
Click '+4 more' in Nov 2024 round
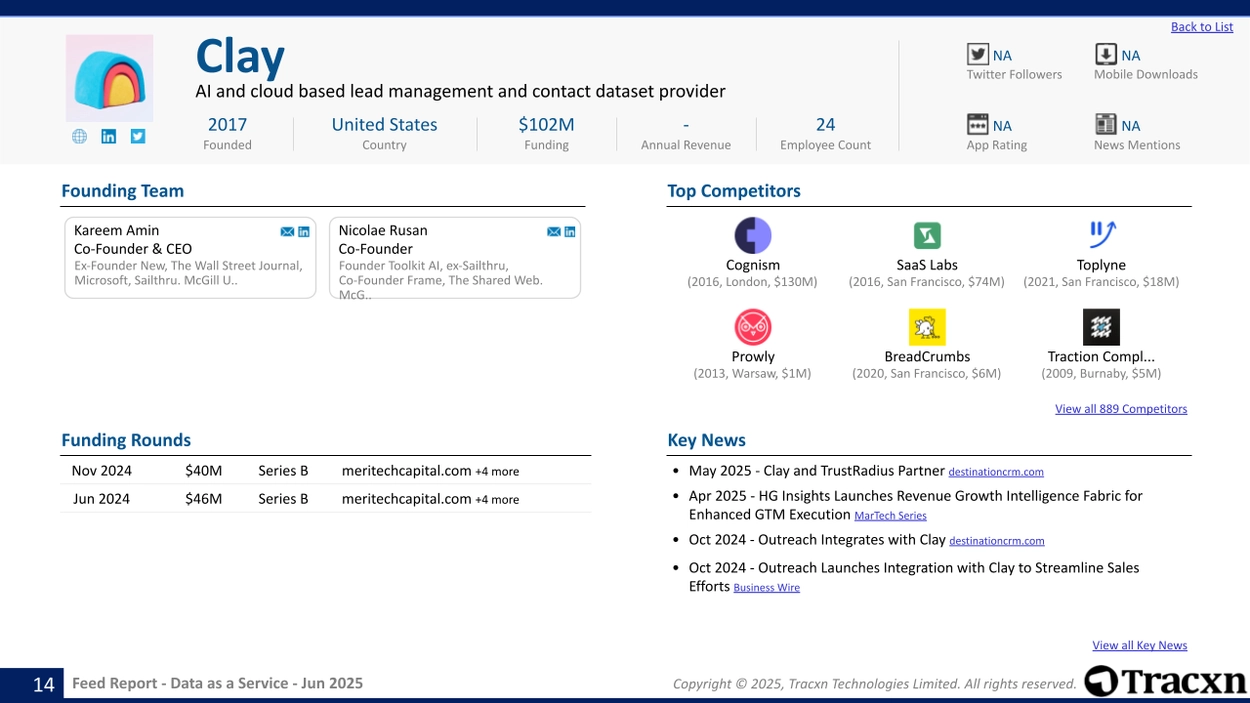coord(497,472)
